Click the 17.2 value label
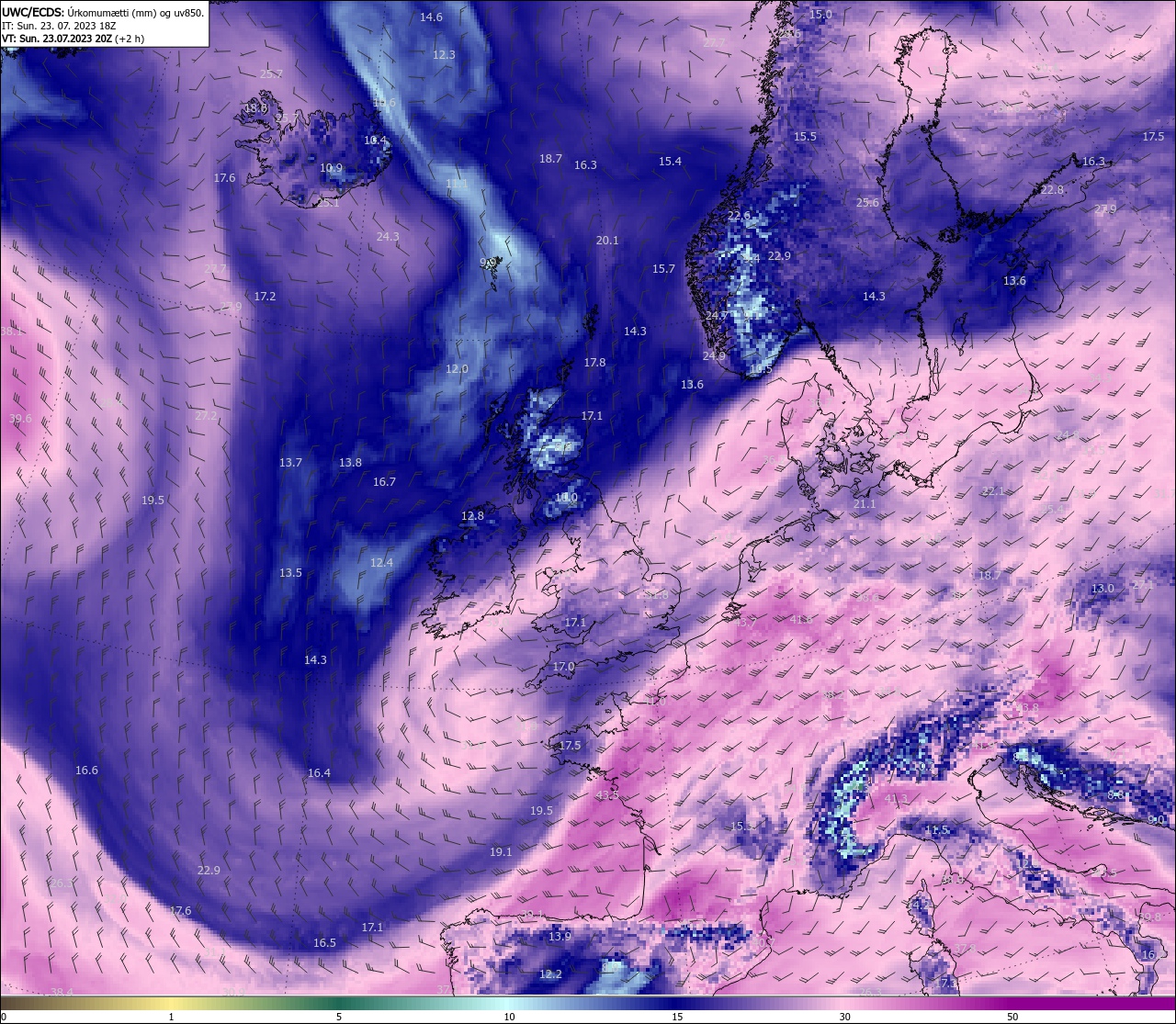 pyautogui.click(x=265, y=297)
